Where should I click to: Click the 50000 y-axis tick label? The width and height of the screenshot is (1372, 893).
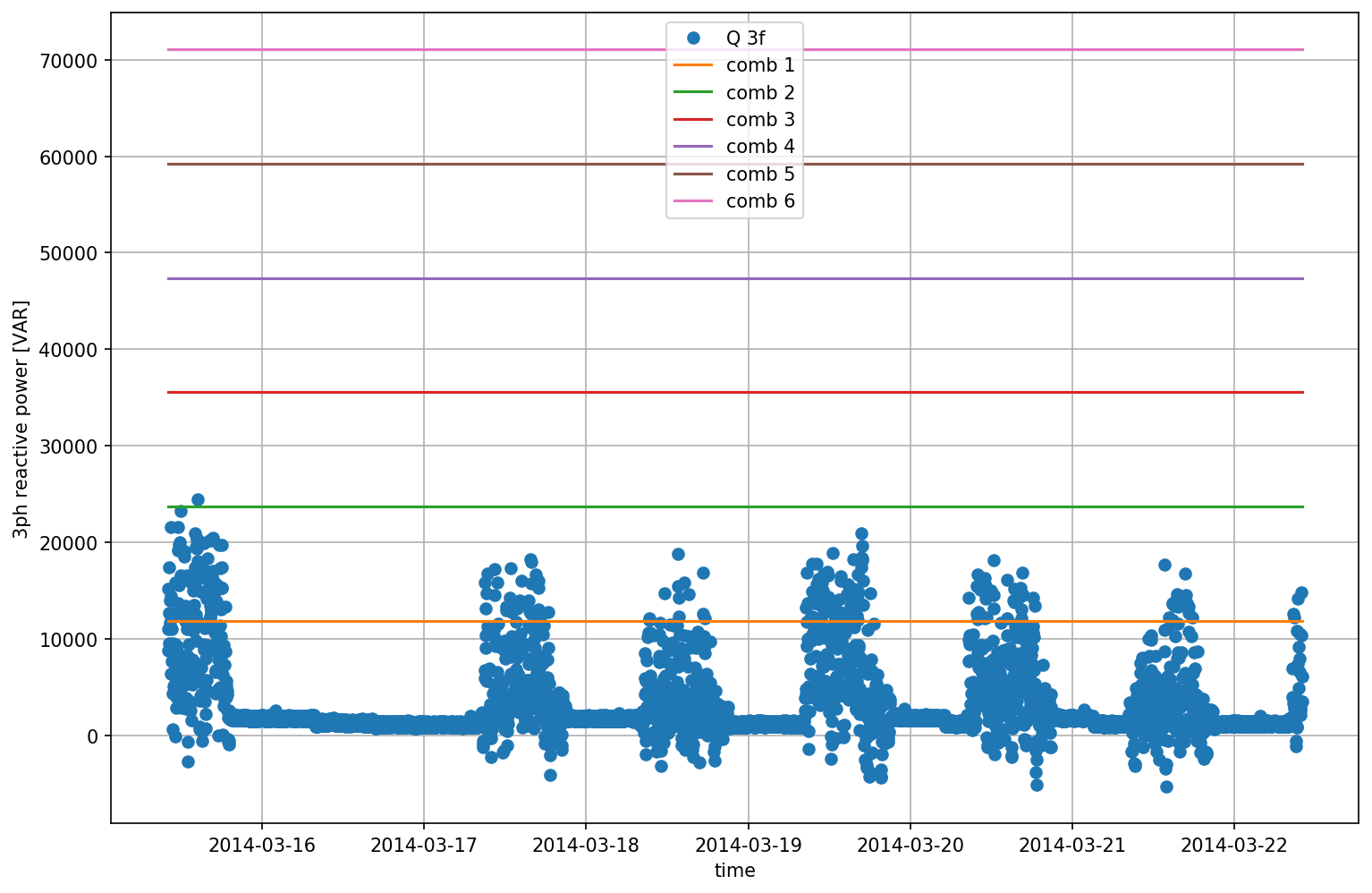(68, 253)
